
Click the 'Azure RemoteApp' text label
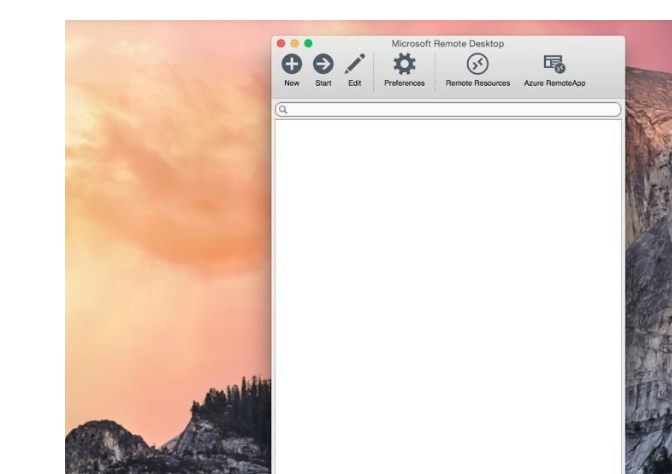click(x=554, y=84)
